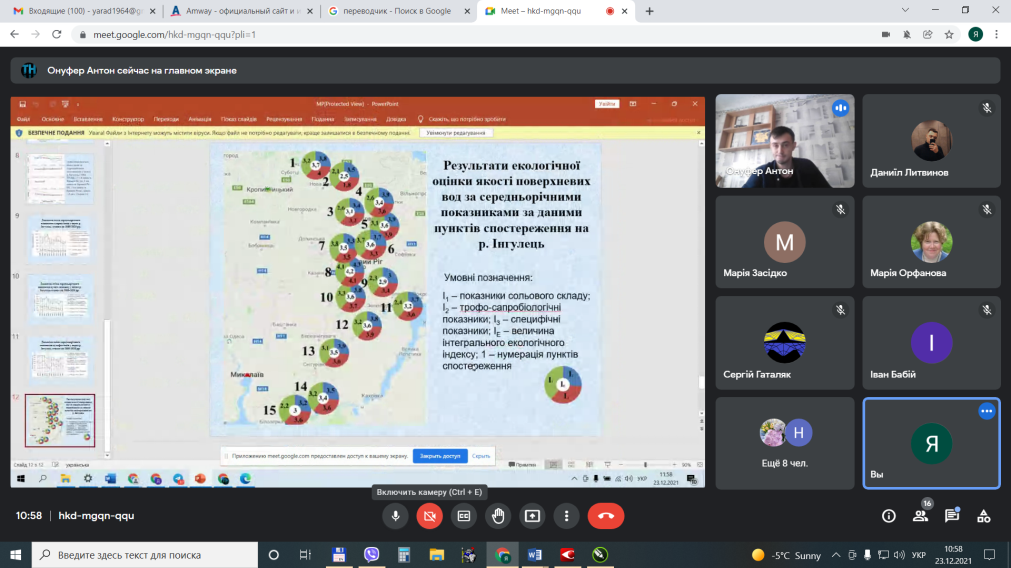Click the address bar with meet.google.com URL
This screenshot has height=568, width=1011.
(477, 34)
